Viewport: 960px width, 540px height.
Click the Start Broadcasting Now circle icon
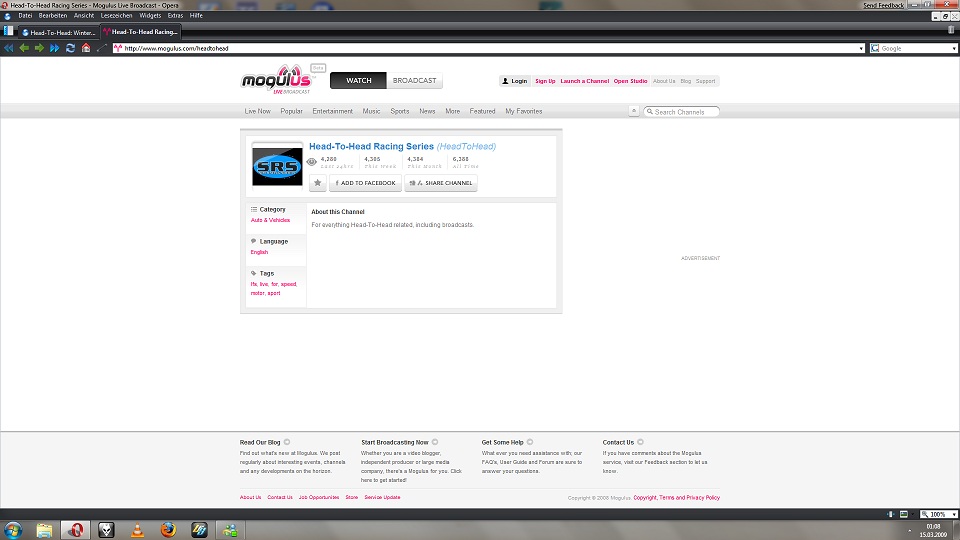click(435, 442)
